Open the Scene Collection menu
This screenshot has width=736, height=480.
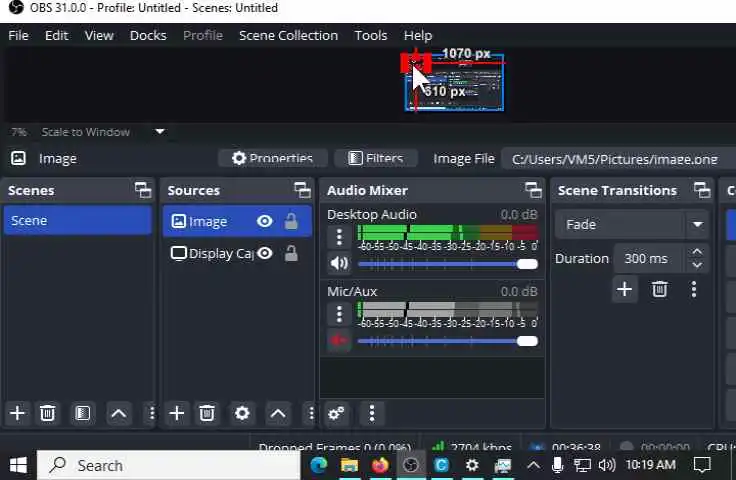pyautogui.click(x=288, y=35)
